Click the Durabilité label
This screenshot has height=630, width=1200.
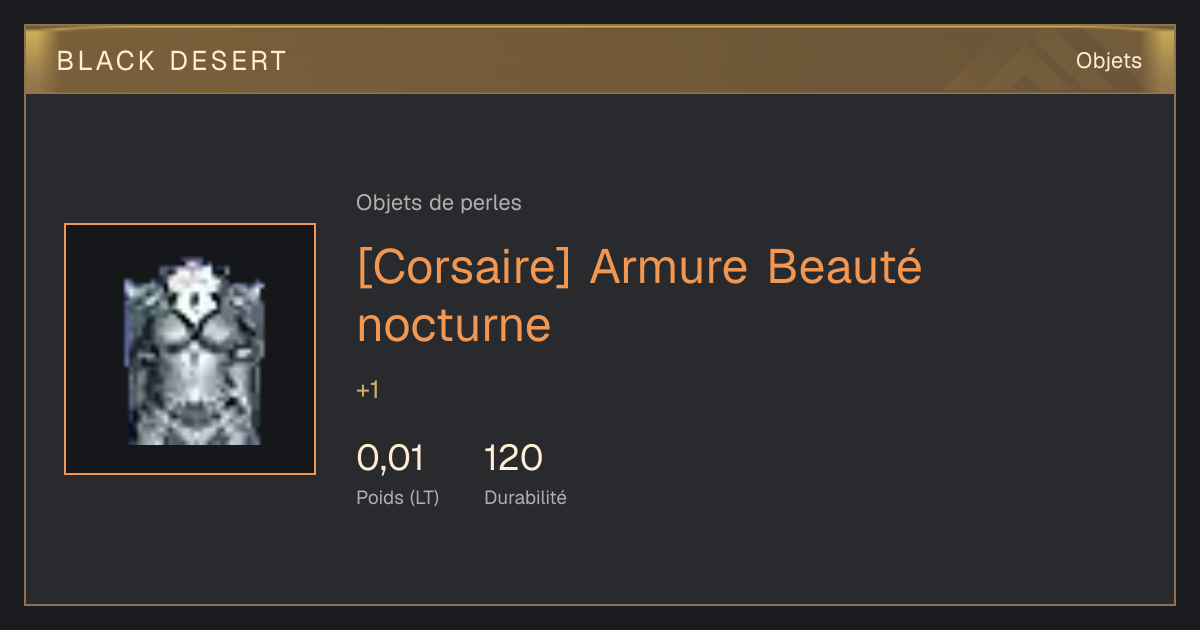525,497
